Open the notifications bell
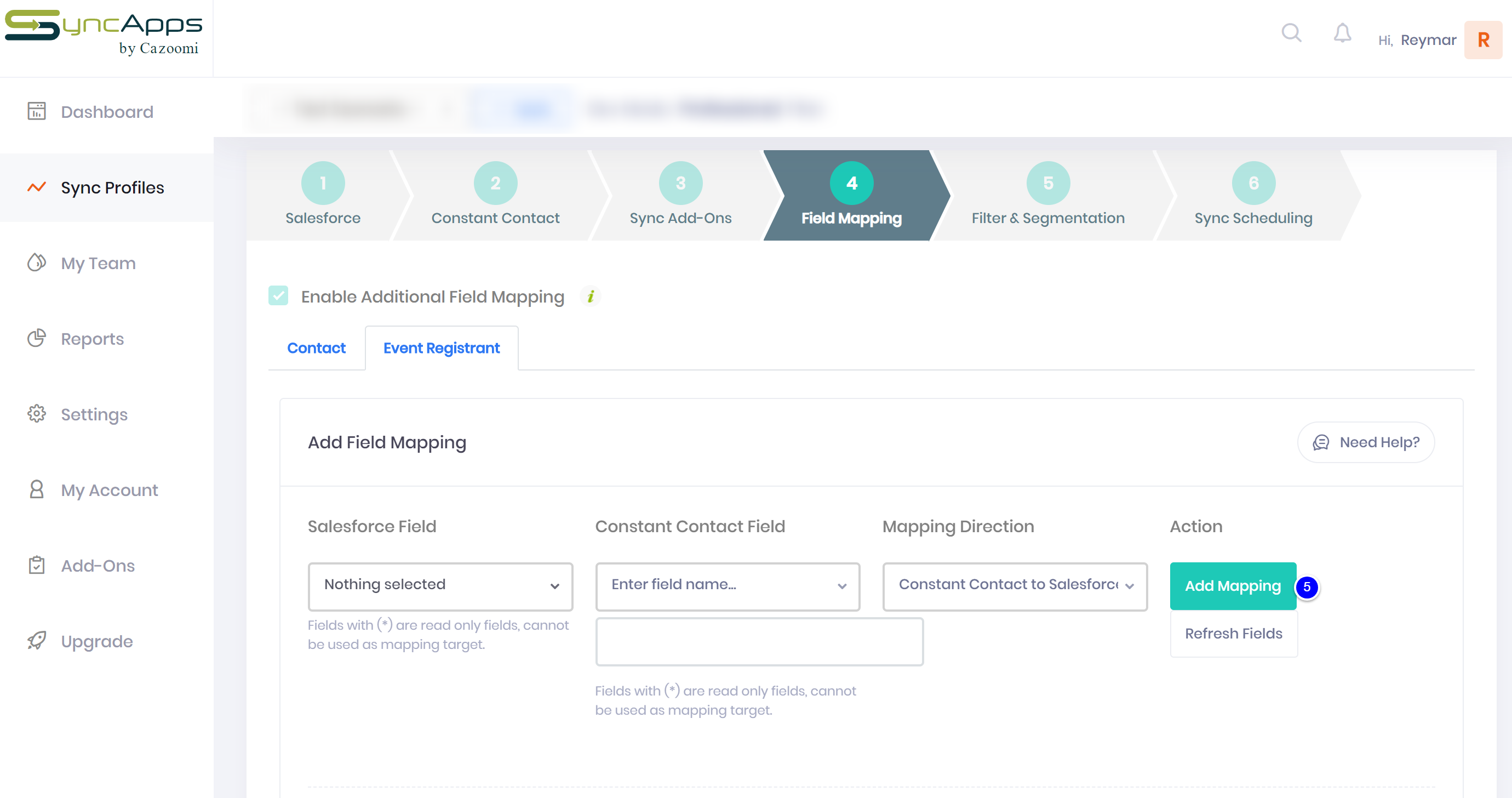The height and width of the screenshot is (798, 1512). 1342,33
